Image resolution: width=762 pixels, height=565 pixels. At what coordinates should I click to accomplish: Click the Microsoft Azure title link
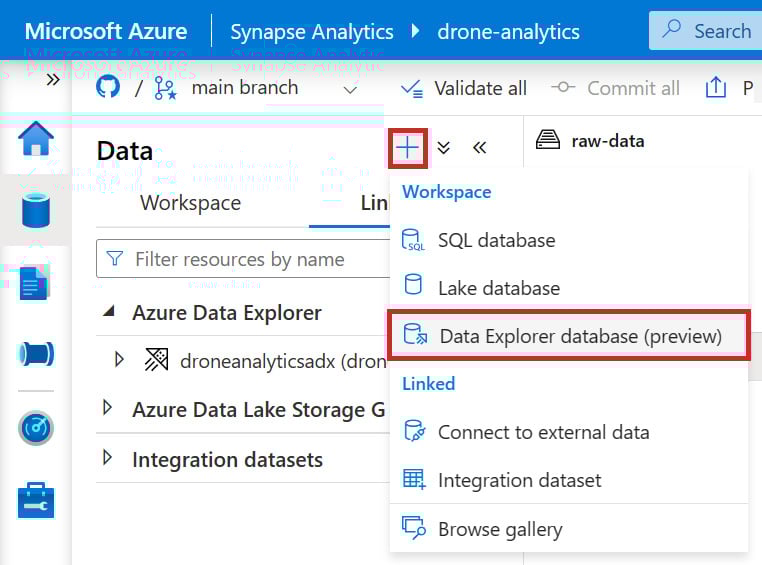[x=106, y=31]
